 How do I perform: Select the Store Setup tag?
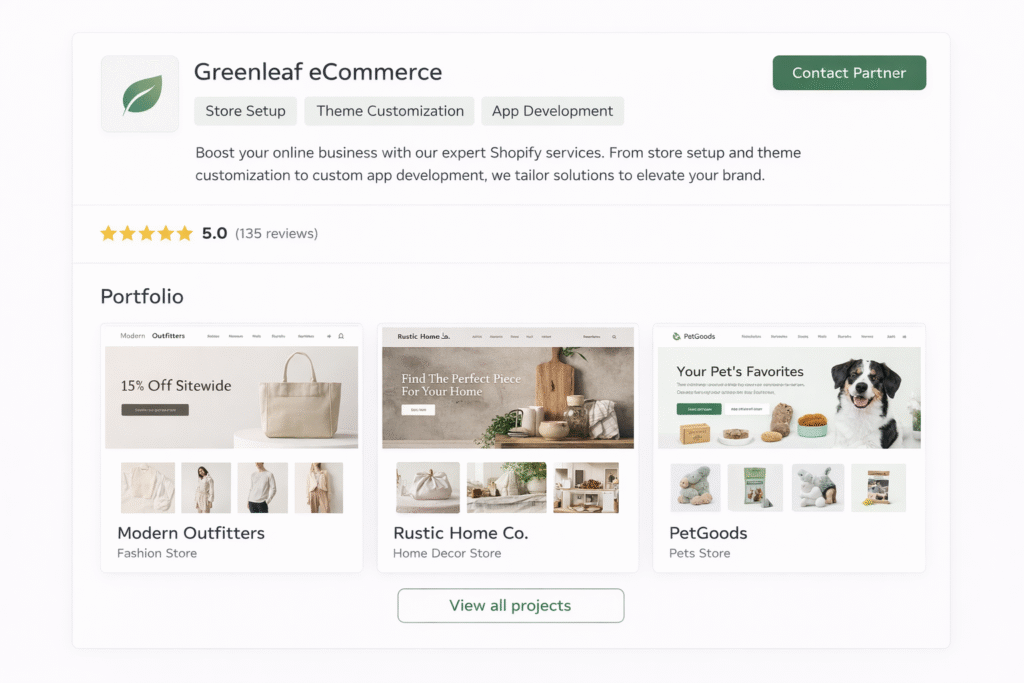click(246, 111)
